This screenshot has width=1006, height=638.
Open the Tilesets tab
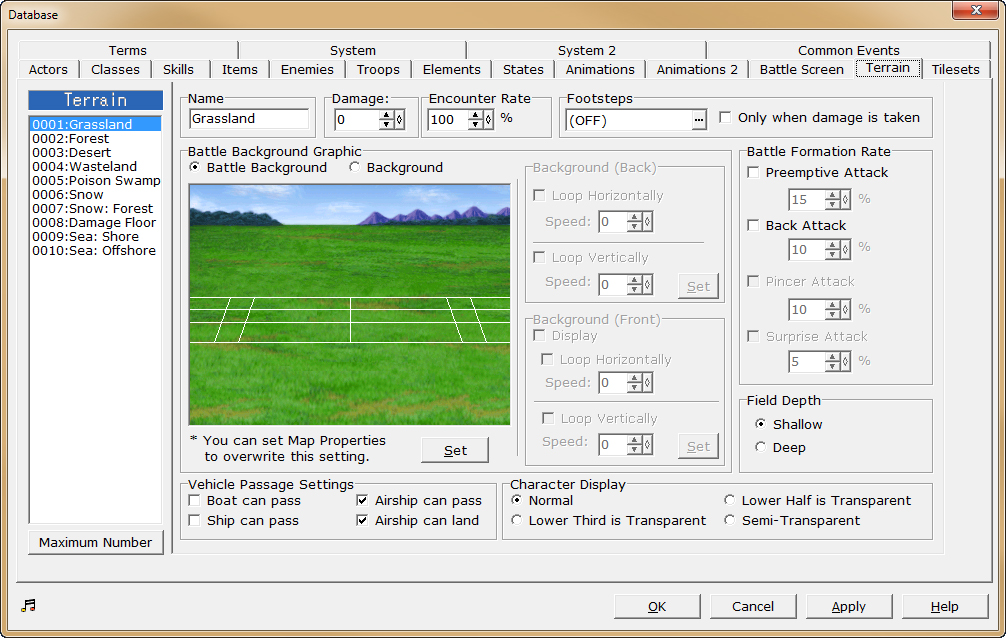[955, 69]
